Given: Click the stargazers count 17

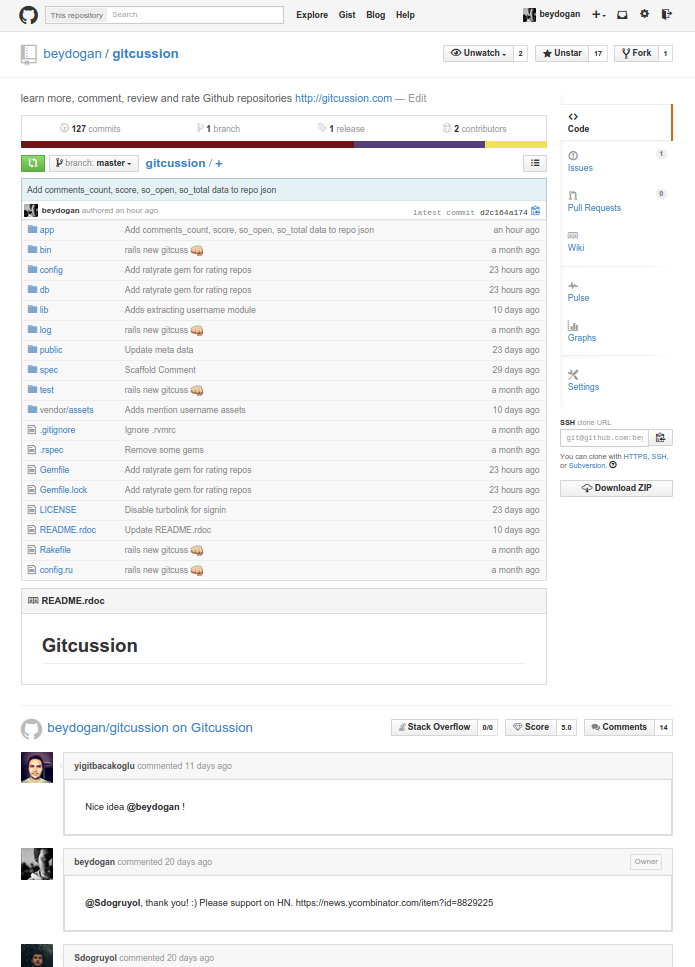Looking at the screenshot, I should 598,54.
